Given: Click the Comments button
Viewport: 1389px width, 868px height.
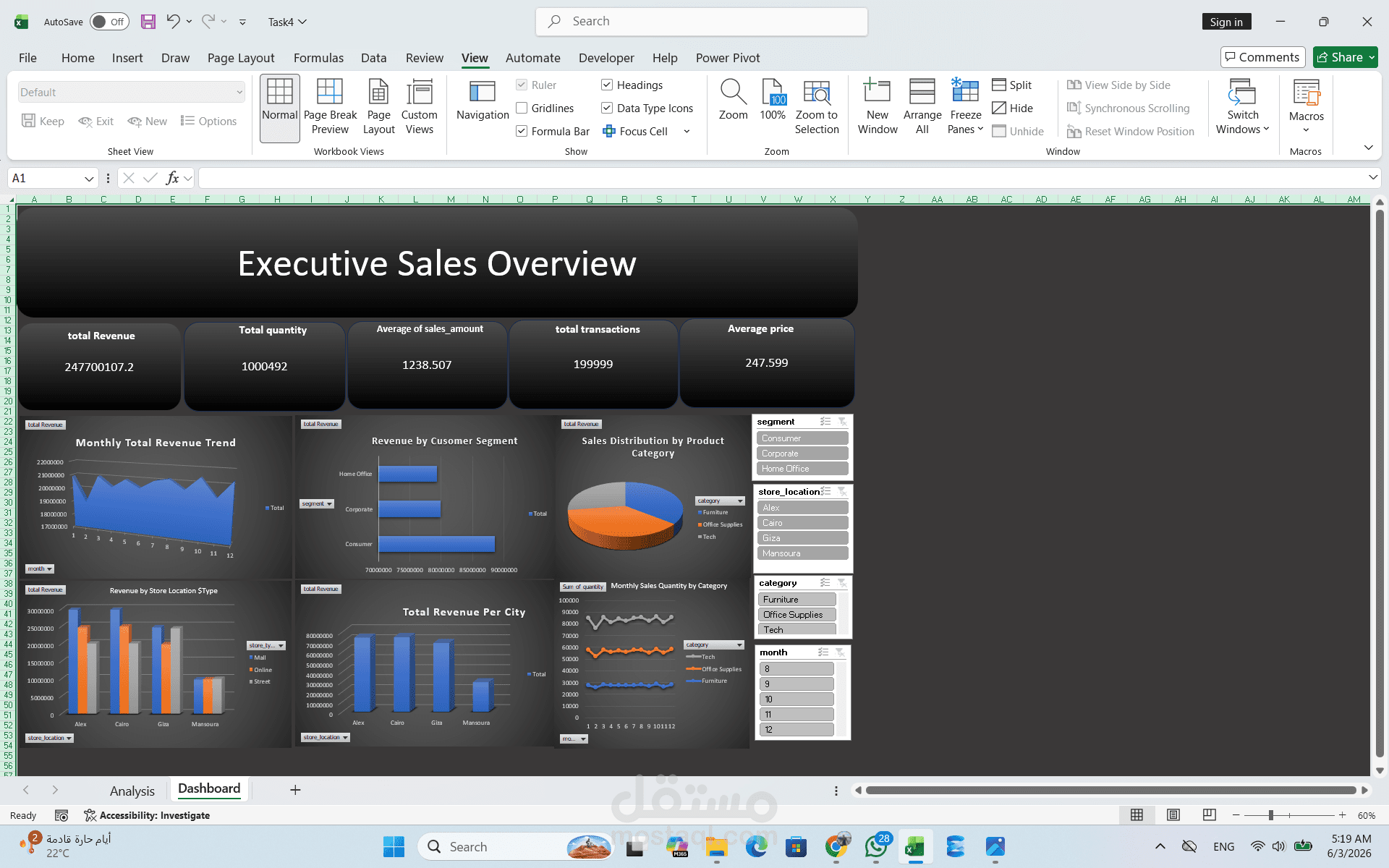Looking at the screenshot, I should pos(1262,57).
